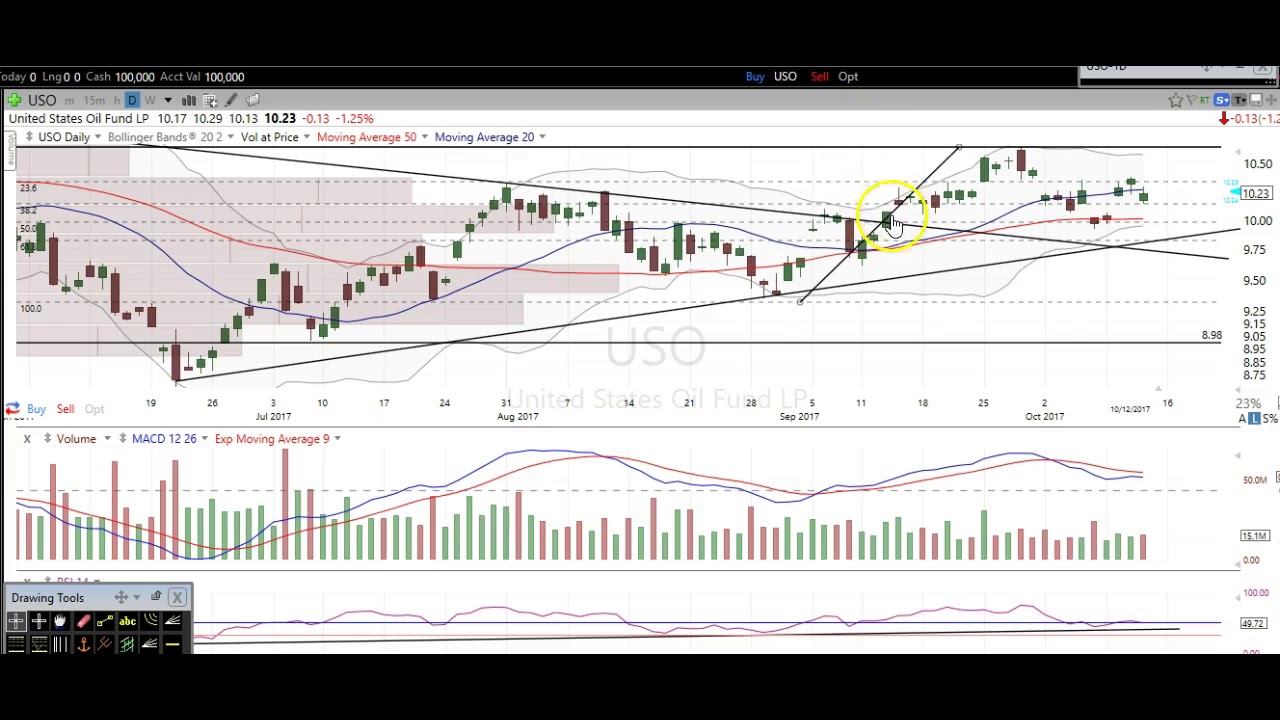
Task: Open drawing tools via pencil icon
Action: coord(231,100)
